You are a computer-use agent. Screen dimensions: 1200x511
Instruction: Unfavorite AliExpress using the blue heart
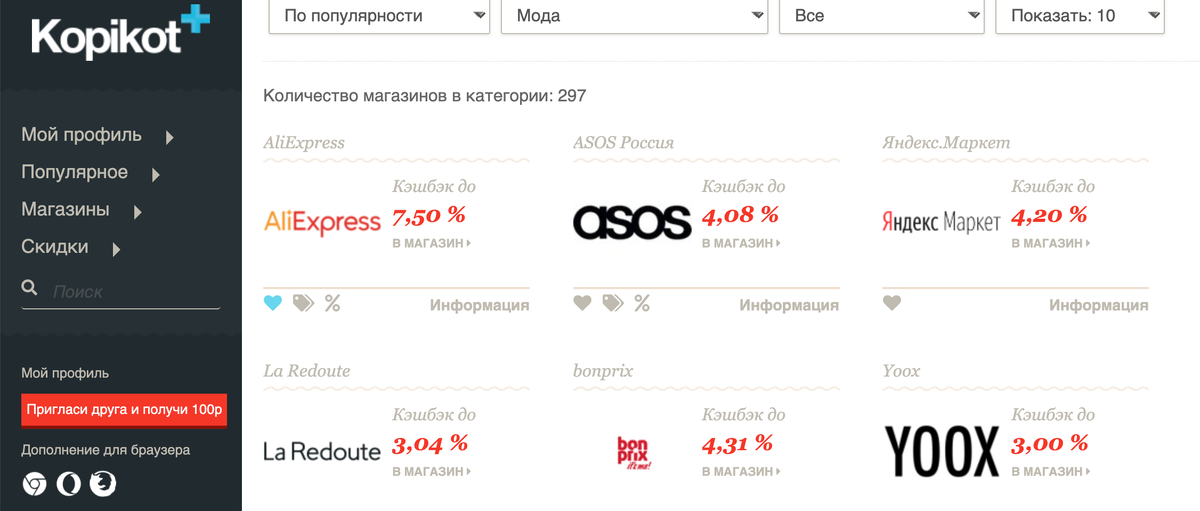pyautogui.click(x=273, y=304)
